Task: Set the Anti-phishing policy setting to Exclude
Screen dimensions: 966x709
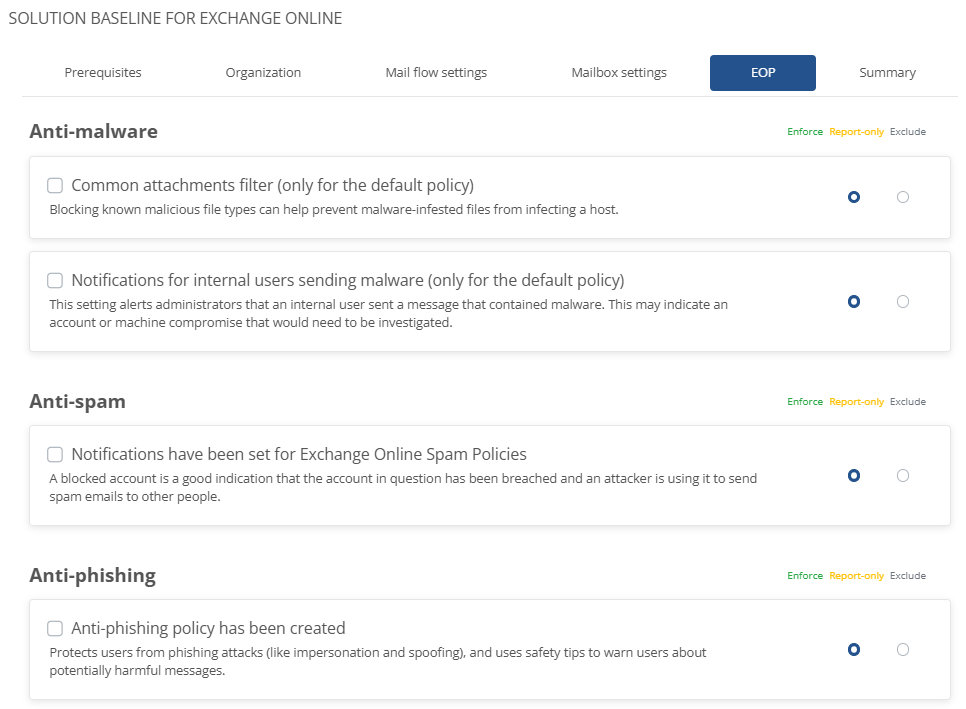Action: click(x=903, y=650)
